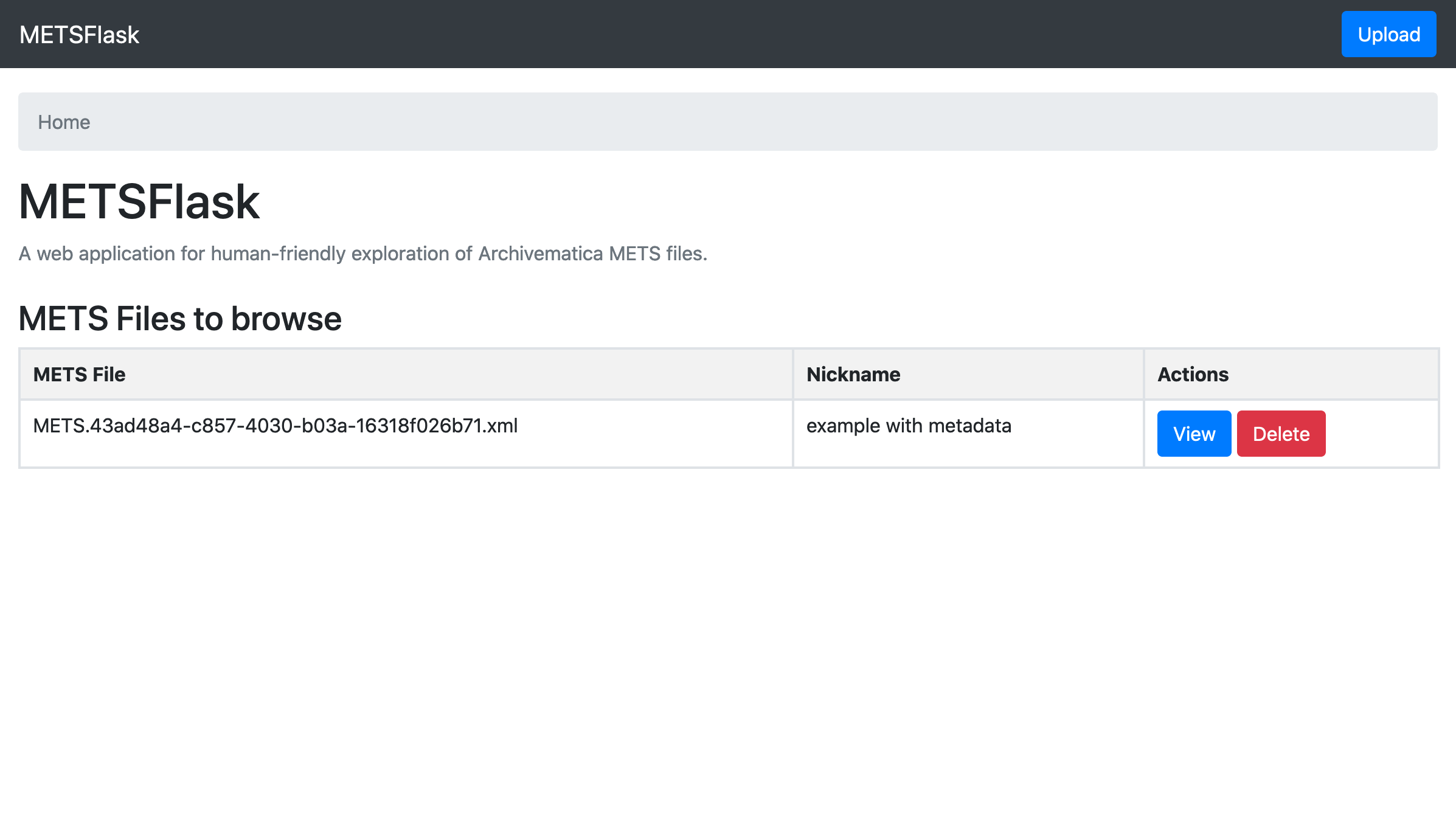Click the blank page area below the table

730,639
